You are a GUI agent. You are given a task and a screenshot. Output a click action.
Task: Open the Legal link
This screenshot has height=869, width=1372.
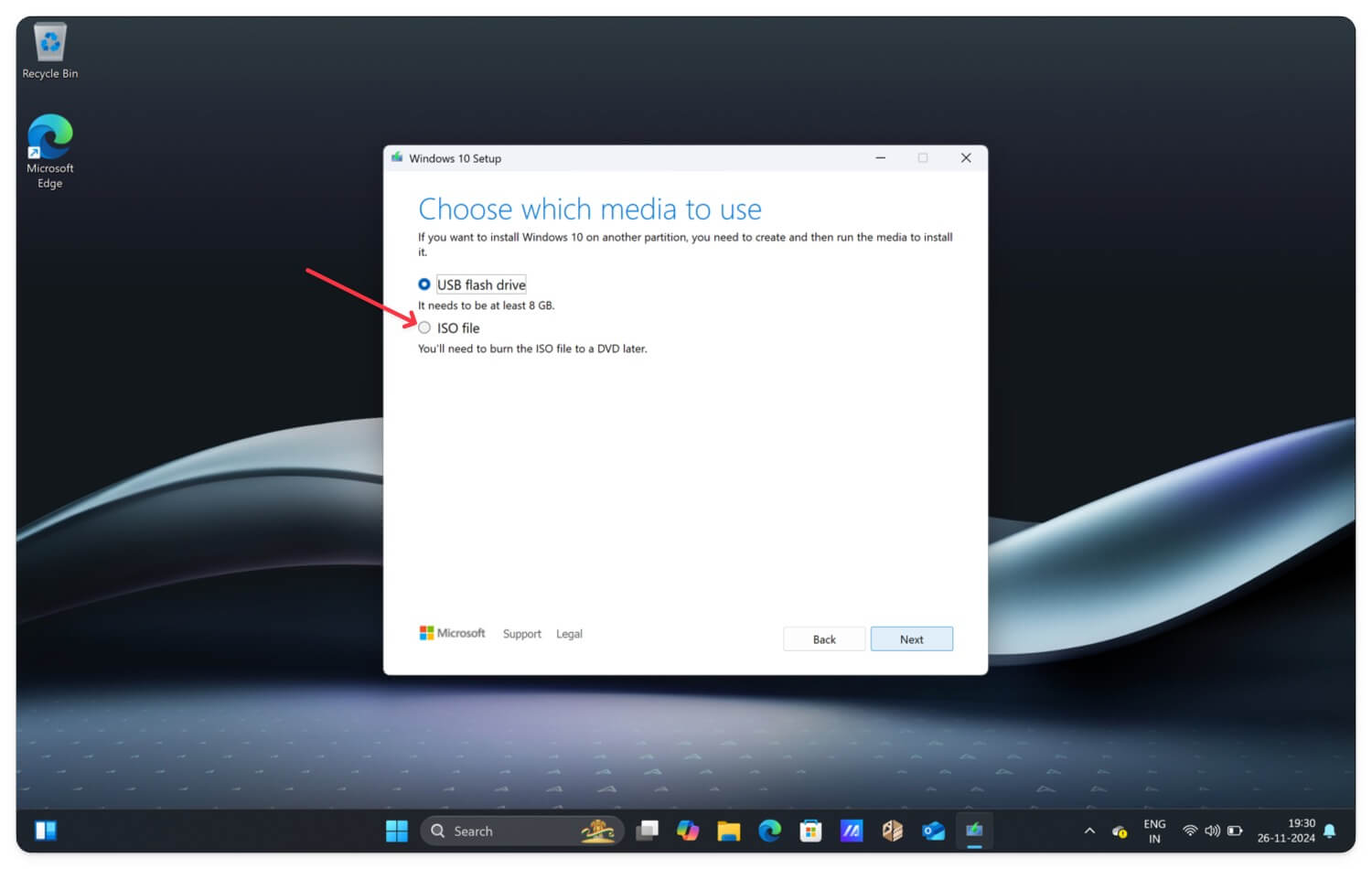[569, 634]
